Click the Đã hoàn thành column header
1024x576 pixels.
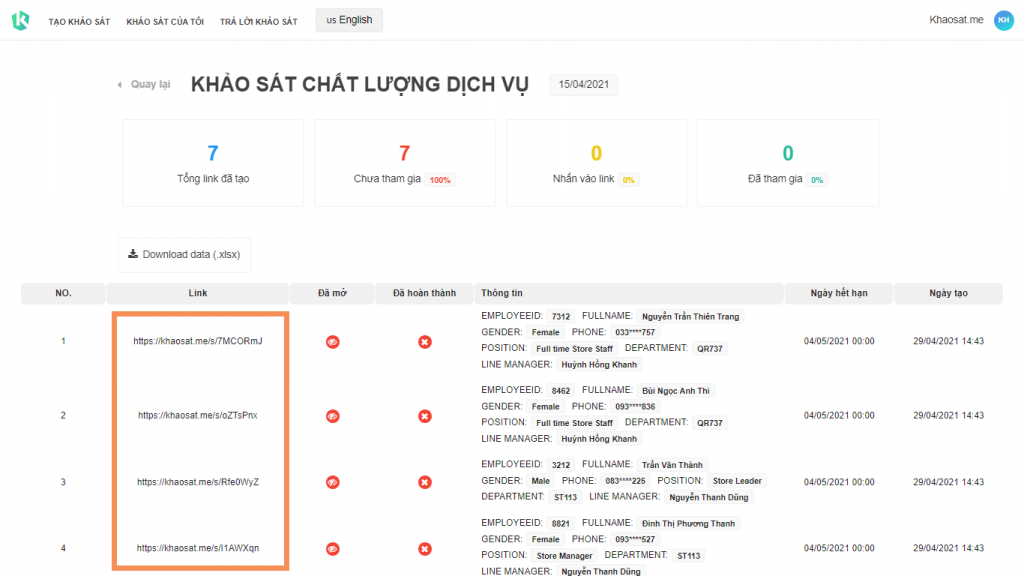tap(424, 293)
